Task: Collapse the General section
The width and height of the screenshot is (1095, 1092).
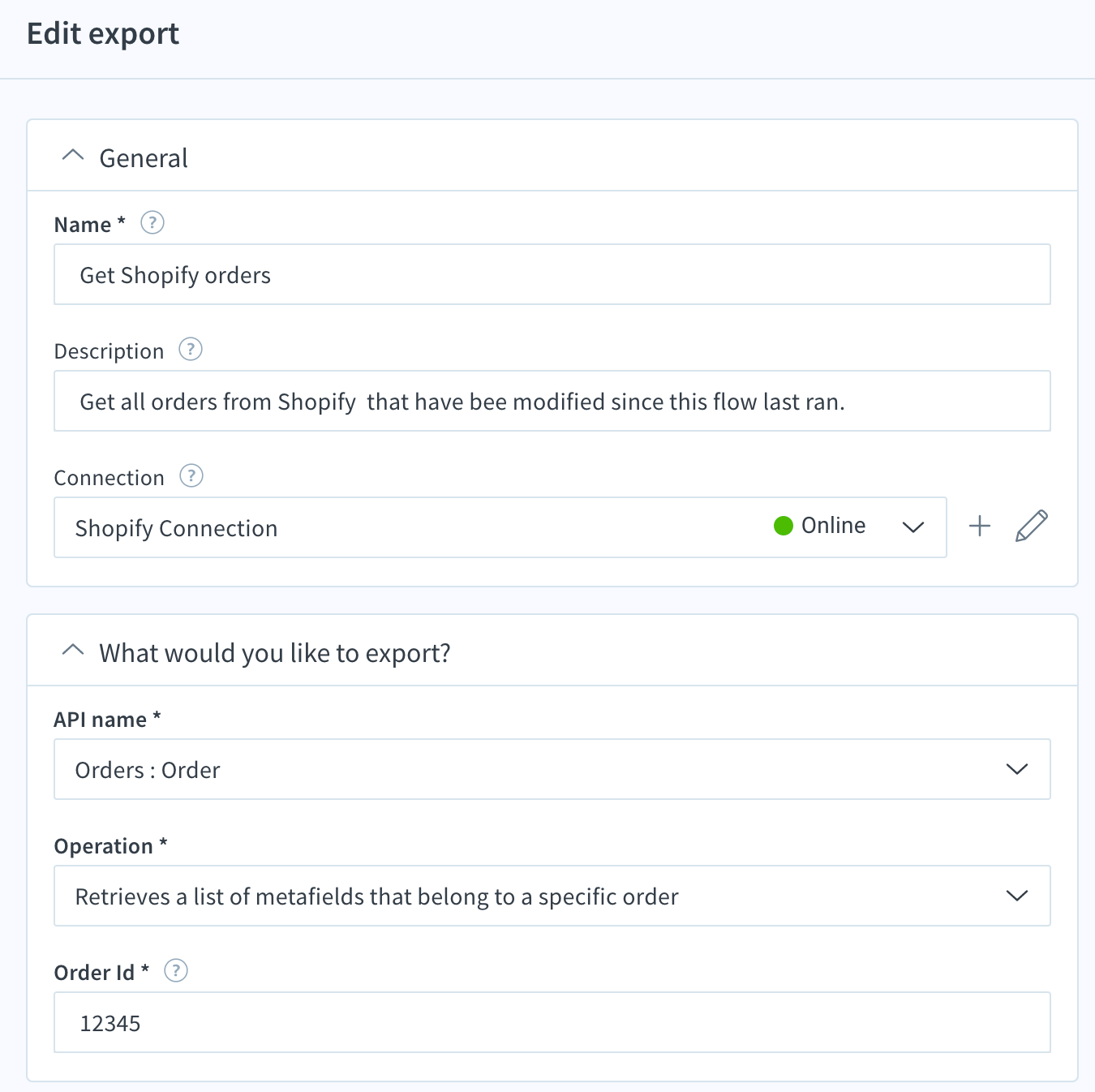Action: (x=73, y=155)
